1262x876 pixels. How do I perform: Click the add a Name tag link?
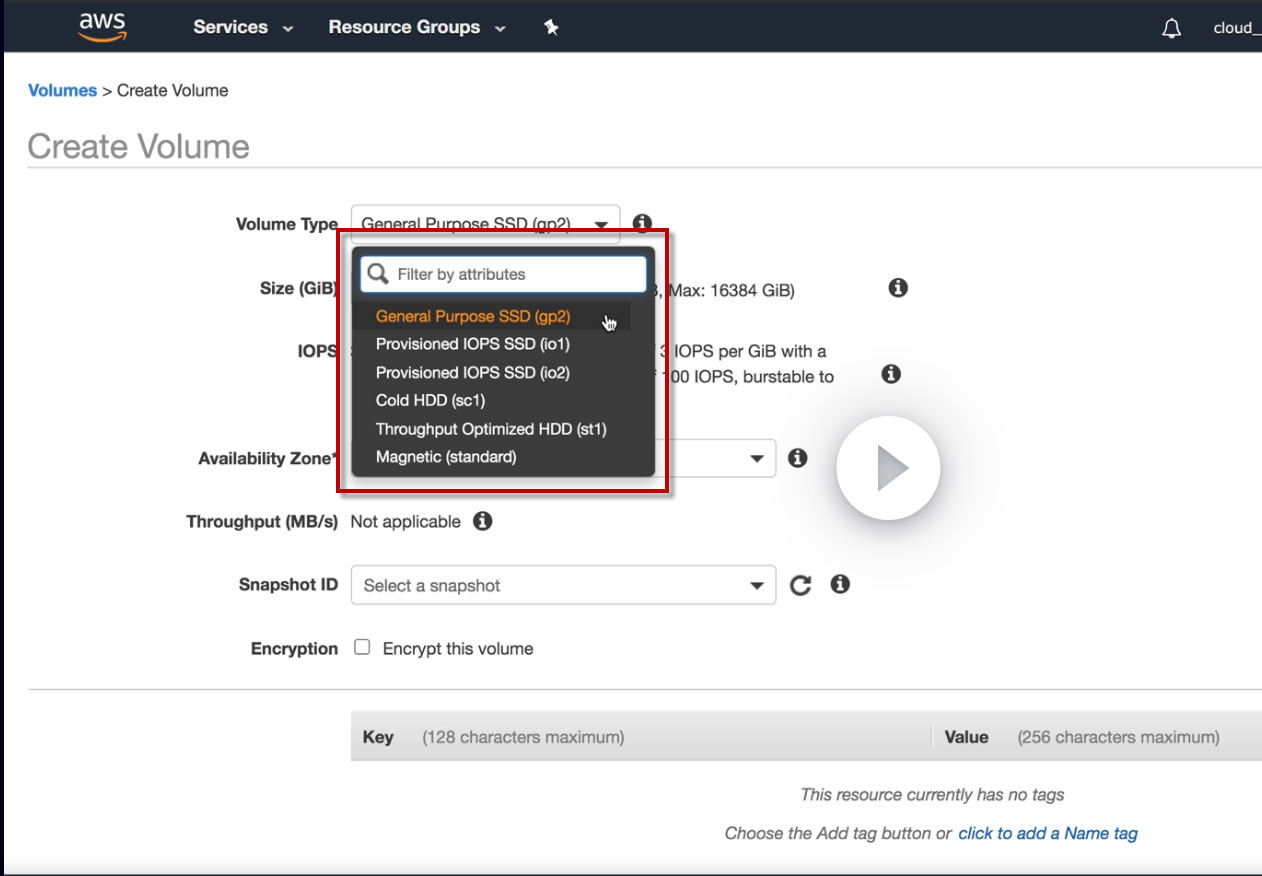point(1047,833)
